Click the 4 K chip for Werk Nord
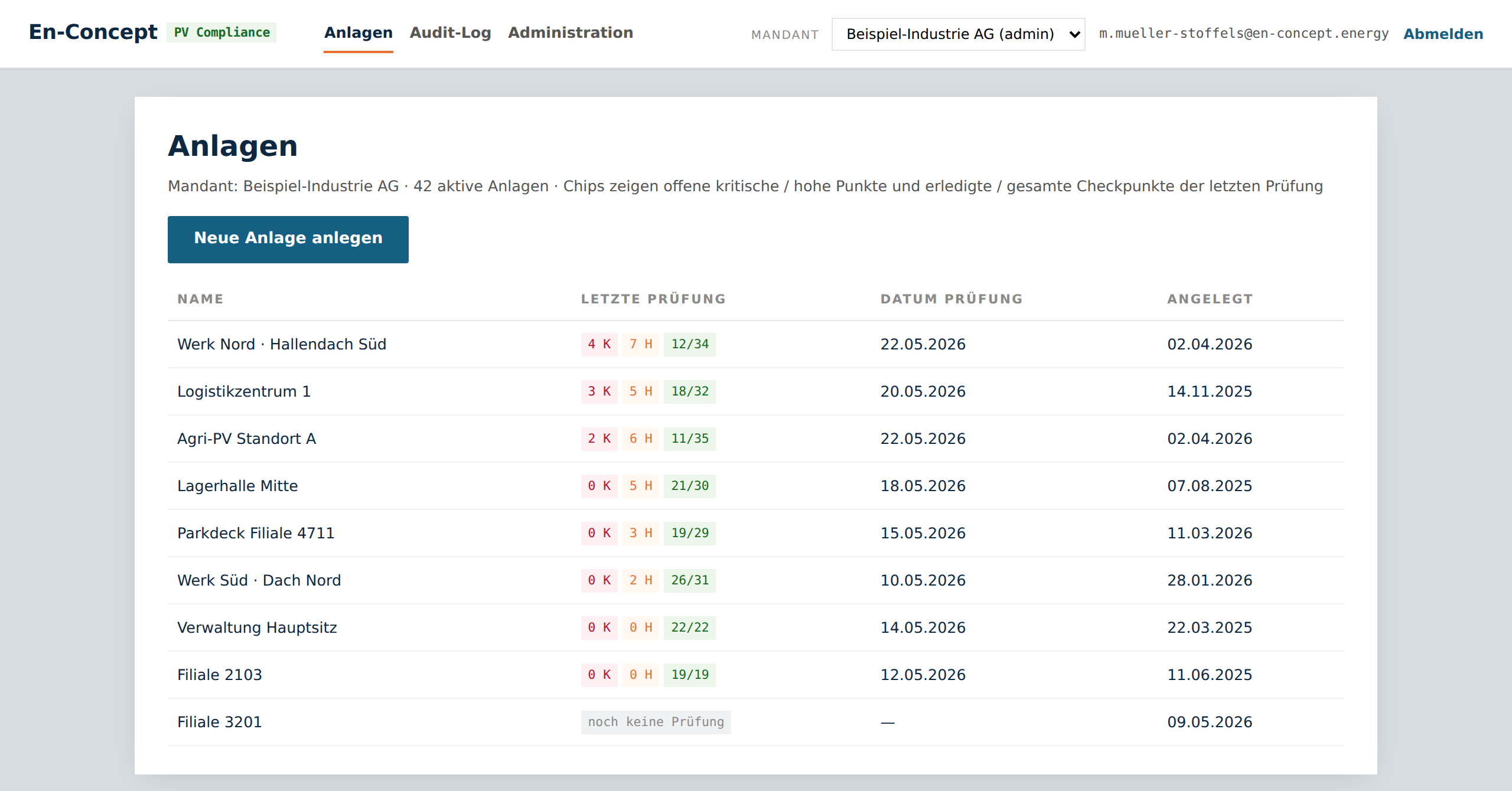Screen dimensions: 1512x791 pos(599,344)
